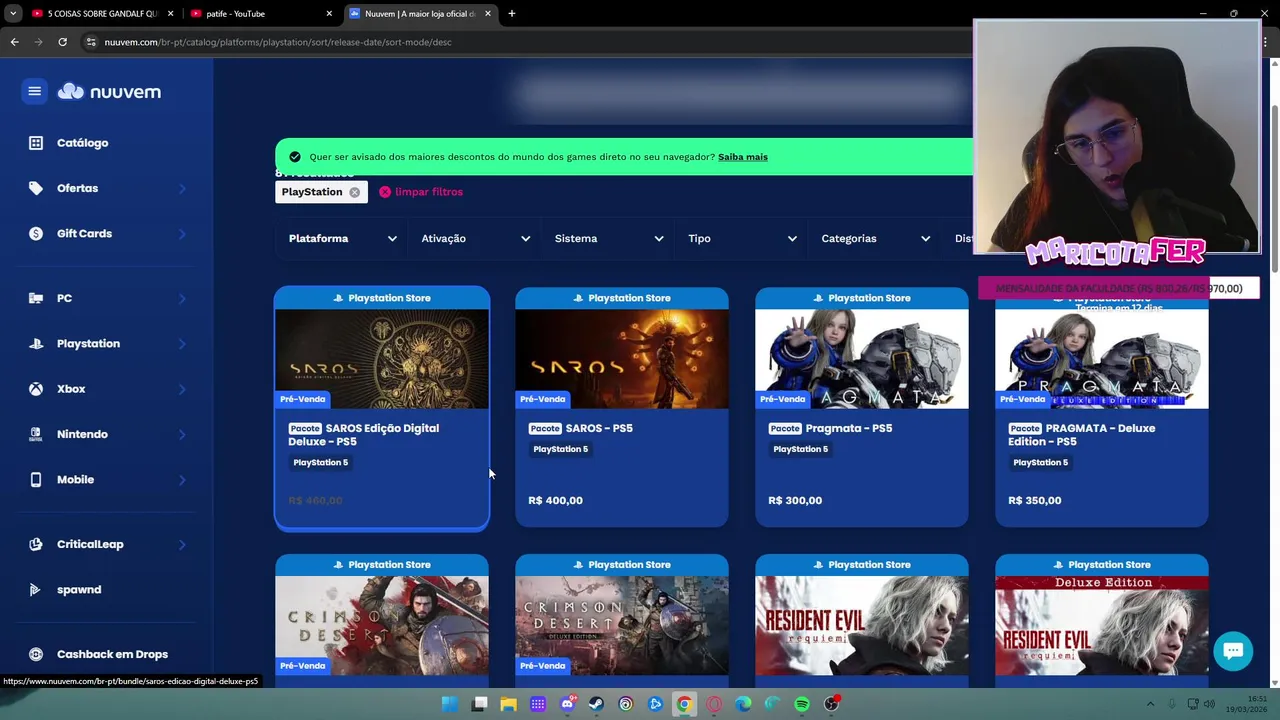Open 'SAROS Edição Digital Deluxe - PS5' title

[364, 434]
